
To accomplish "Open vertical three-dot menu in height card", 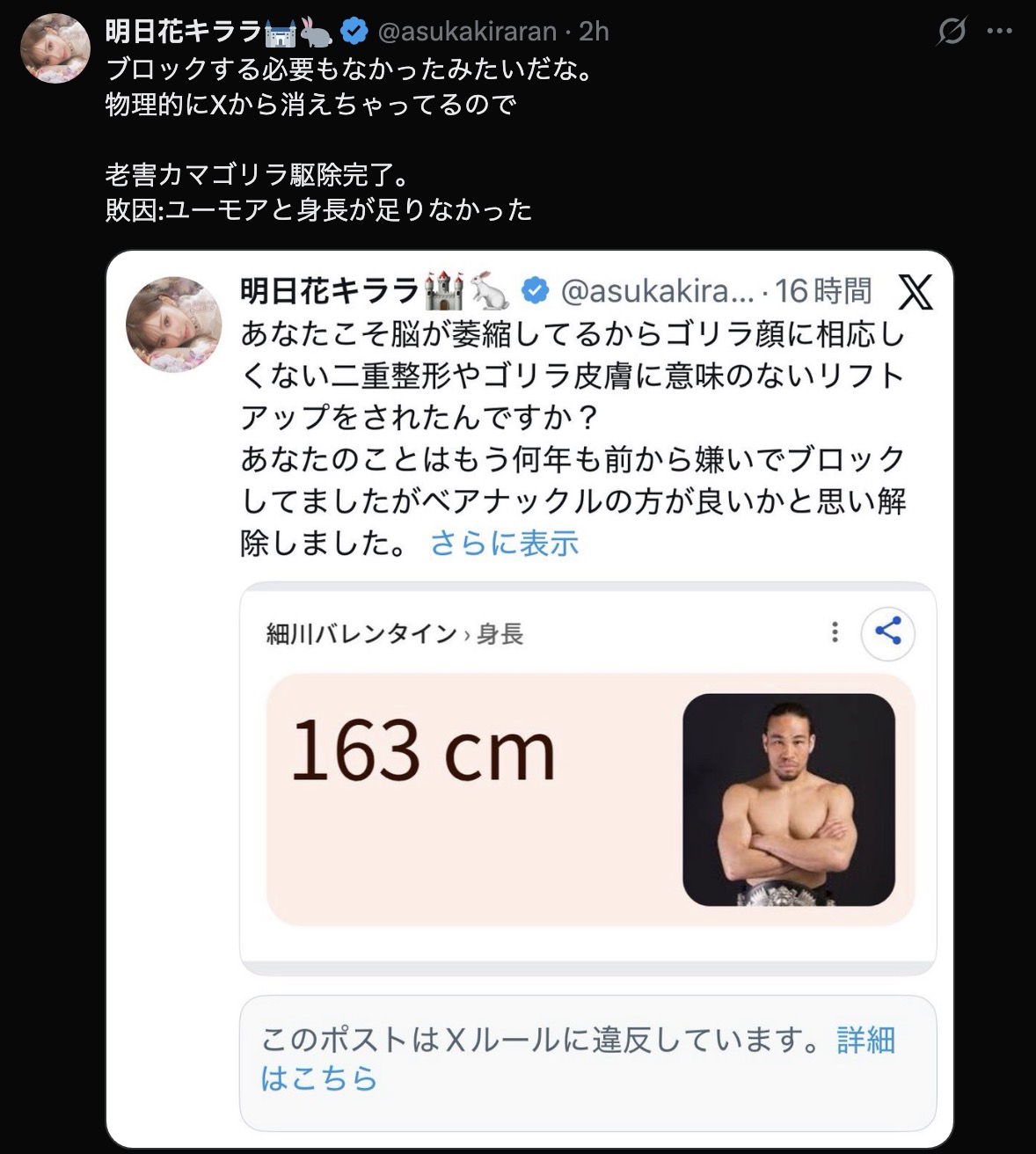I will (x=835, y=632).
